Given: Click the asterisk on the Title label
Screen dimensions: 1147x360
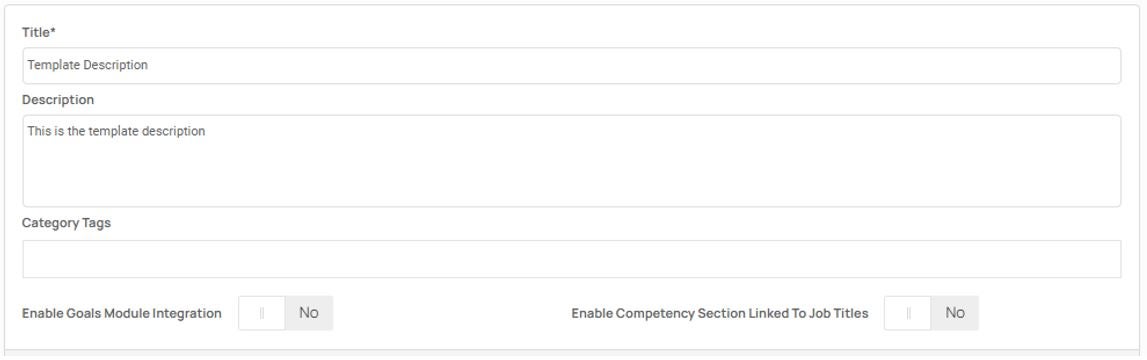Looking at the screenshot, I should click(x=53, y=31).
